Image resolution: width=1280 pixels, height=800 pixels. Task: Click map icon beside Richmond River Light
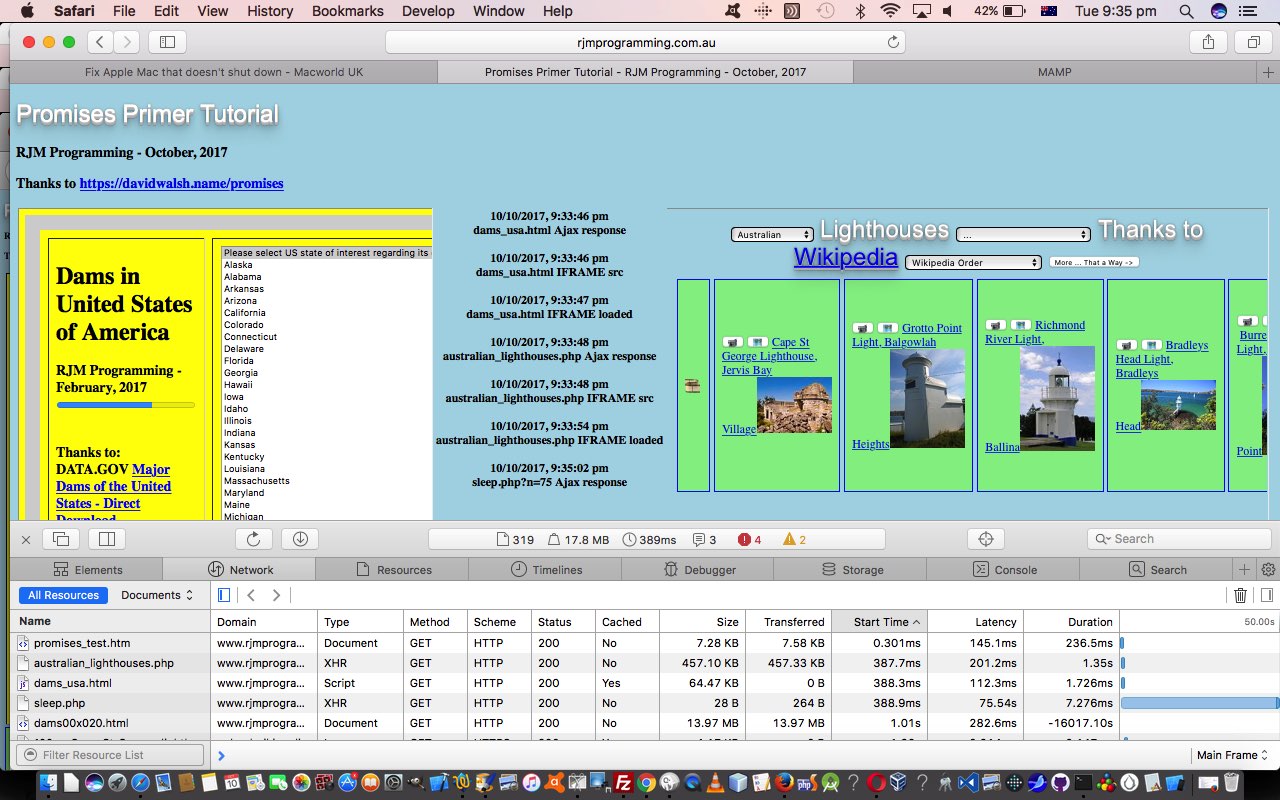coord(1021,325)
